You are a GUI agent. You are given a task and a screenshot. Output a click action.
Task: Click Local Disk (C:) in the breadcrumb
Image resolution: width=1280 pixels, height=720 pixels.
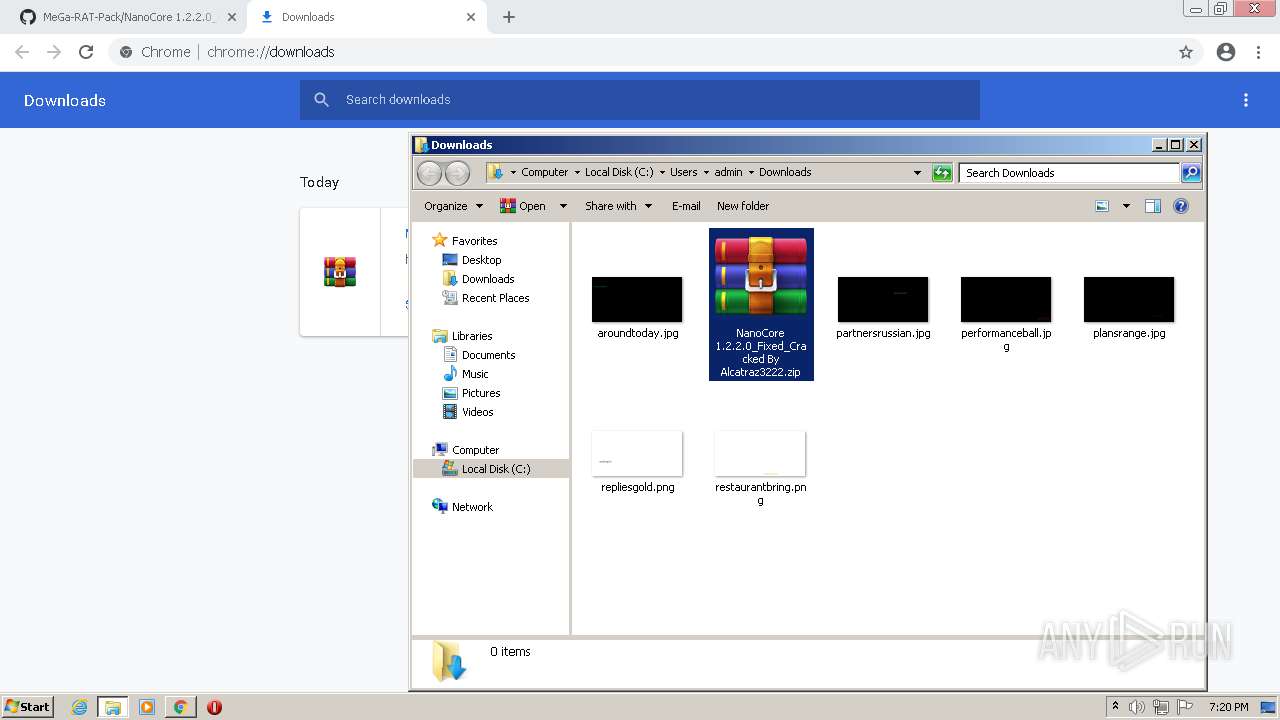tap(619, 172)
